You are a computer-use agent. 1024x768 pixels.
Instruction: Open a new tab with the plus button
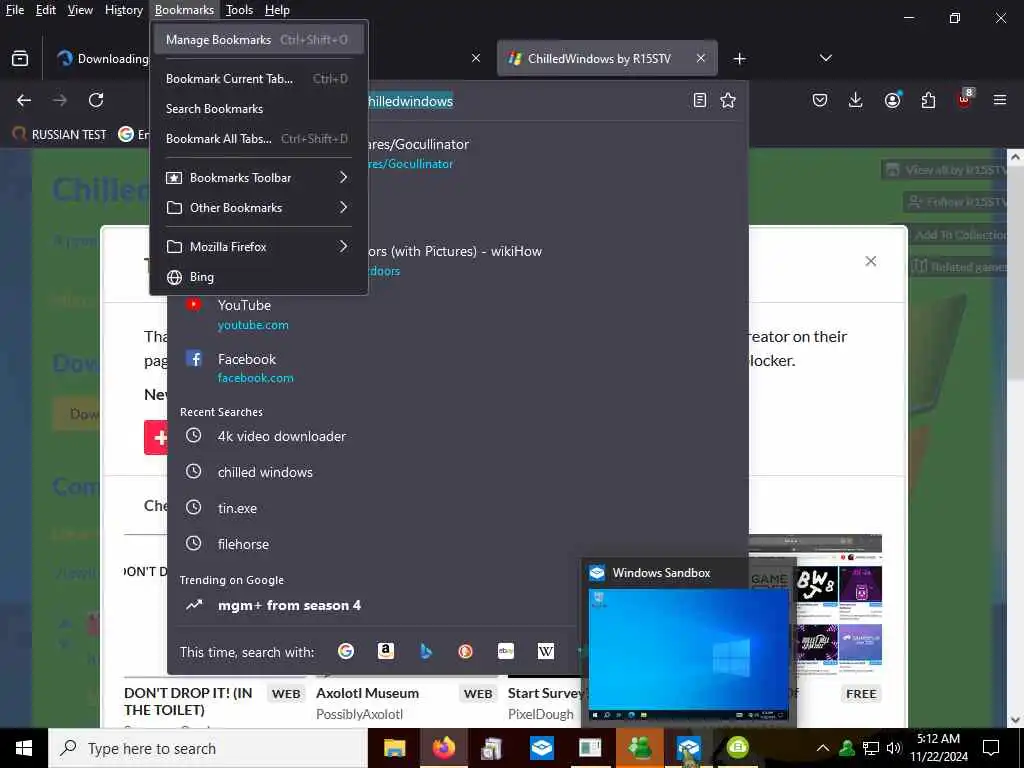tap(739, 59)
